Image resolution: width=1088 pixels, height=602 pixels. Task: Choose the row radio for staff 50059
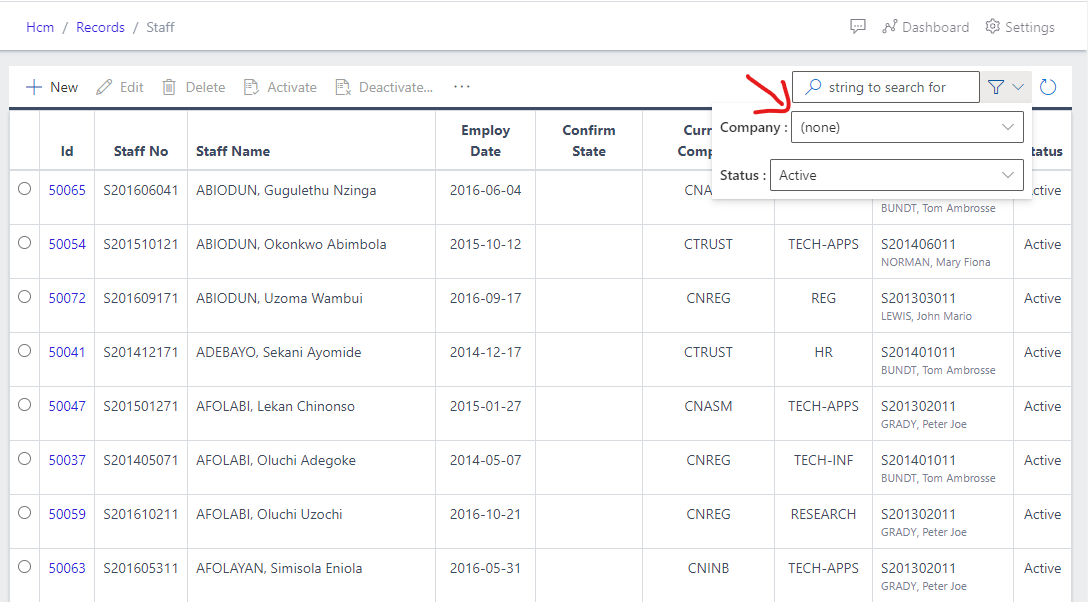[x=24, y=513]
